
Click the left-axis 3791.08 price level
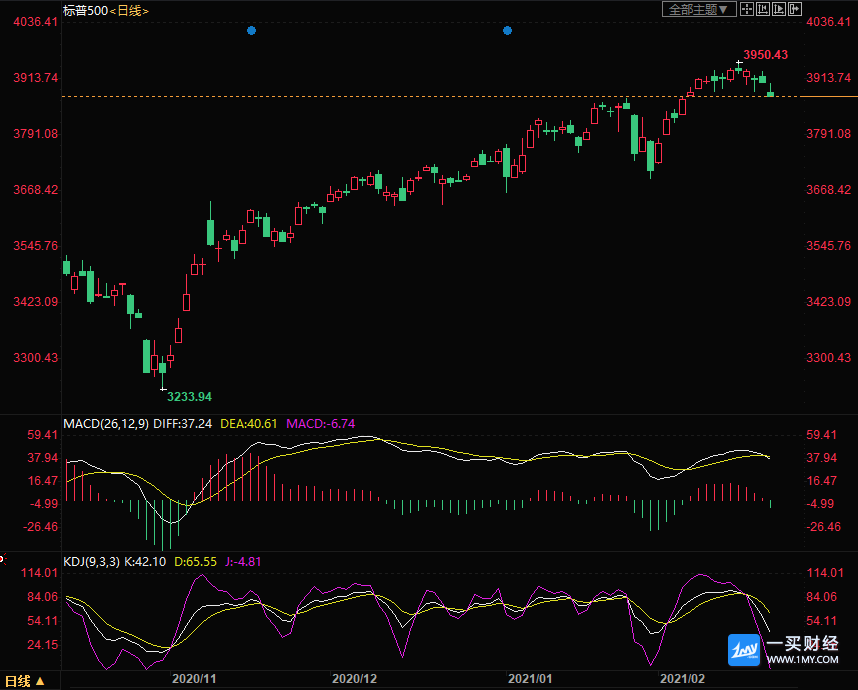pos(36,134)
